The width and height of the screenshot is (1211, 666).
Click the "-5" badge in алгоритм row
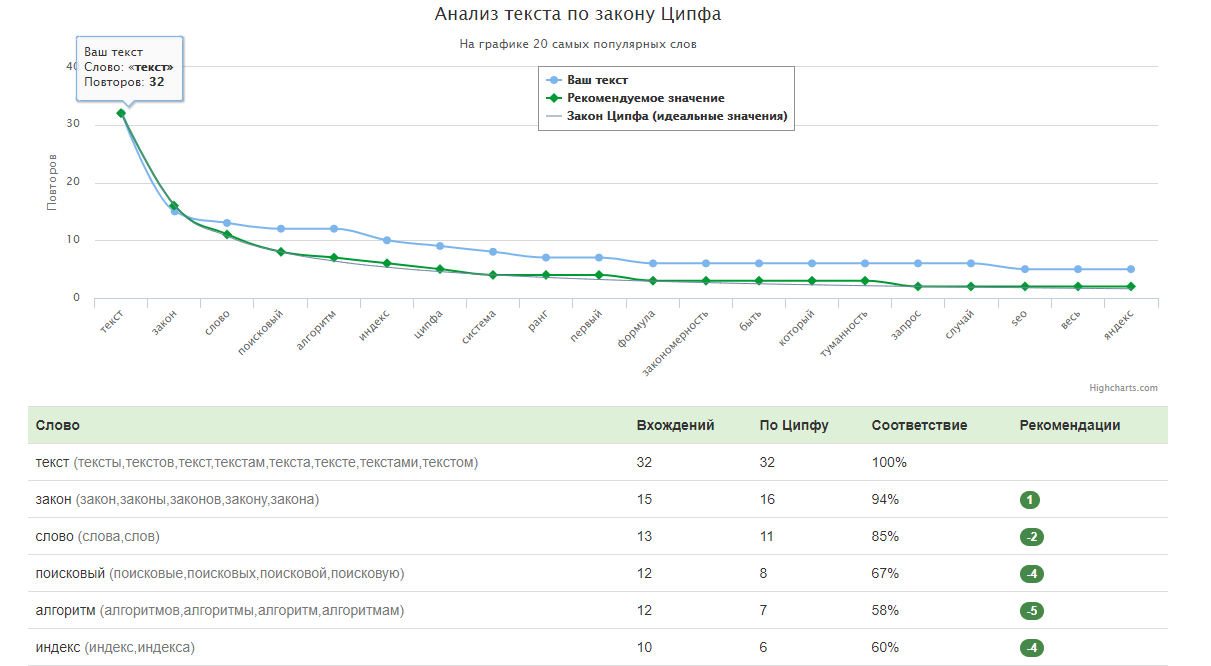pos(1031,611)
